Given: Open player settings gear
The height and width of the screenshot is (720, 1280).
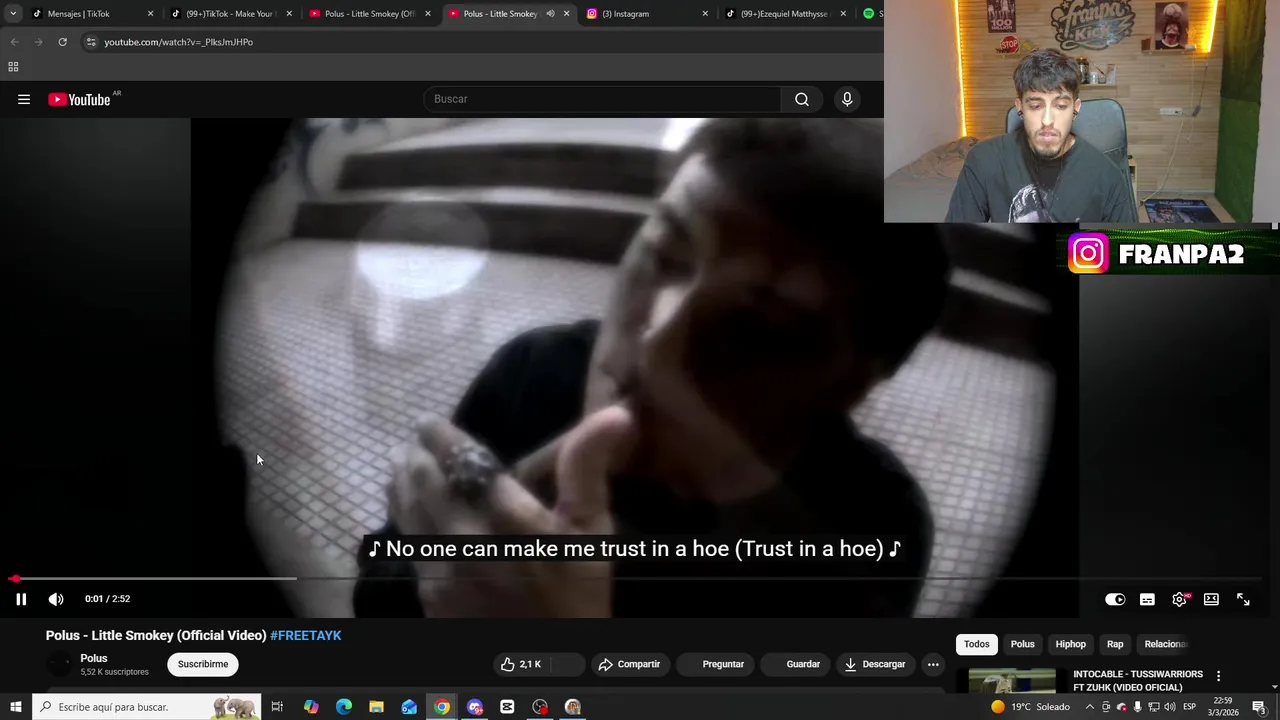Looking at the screenshot, I should [x=1179, y=599].
